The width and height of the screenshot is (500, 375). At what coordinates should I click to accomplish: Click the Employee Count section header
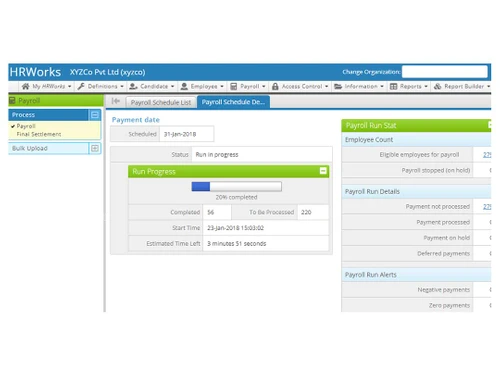coord(416,140)
